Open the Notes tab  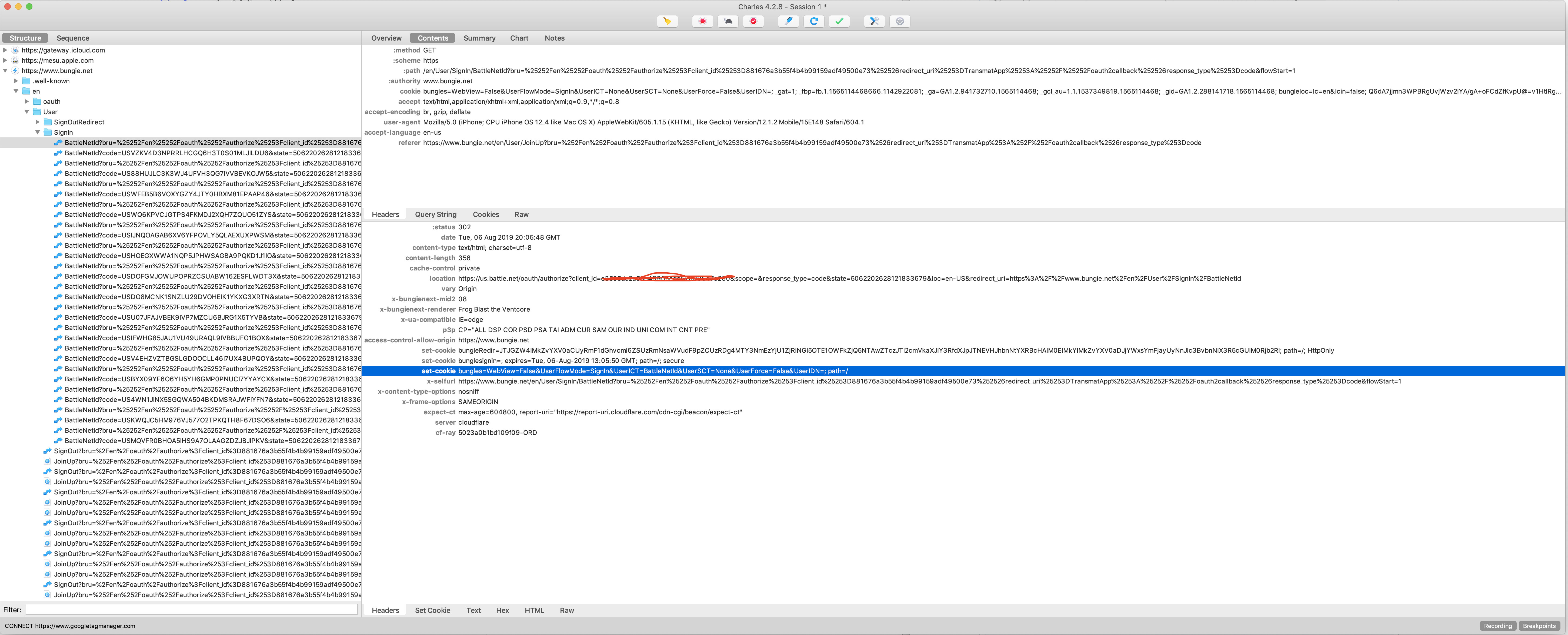click(x=555, y=38)
